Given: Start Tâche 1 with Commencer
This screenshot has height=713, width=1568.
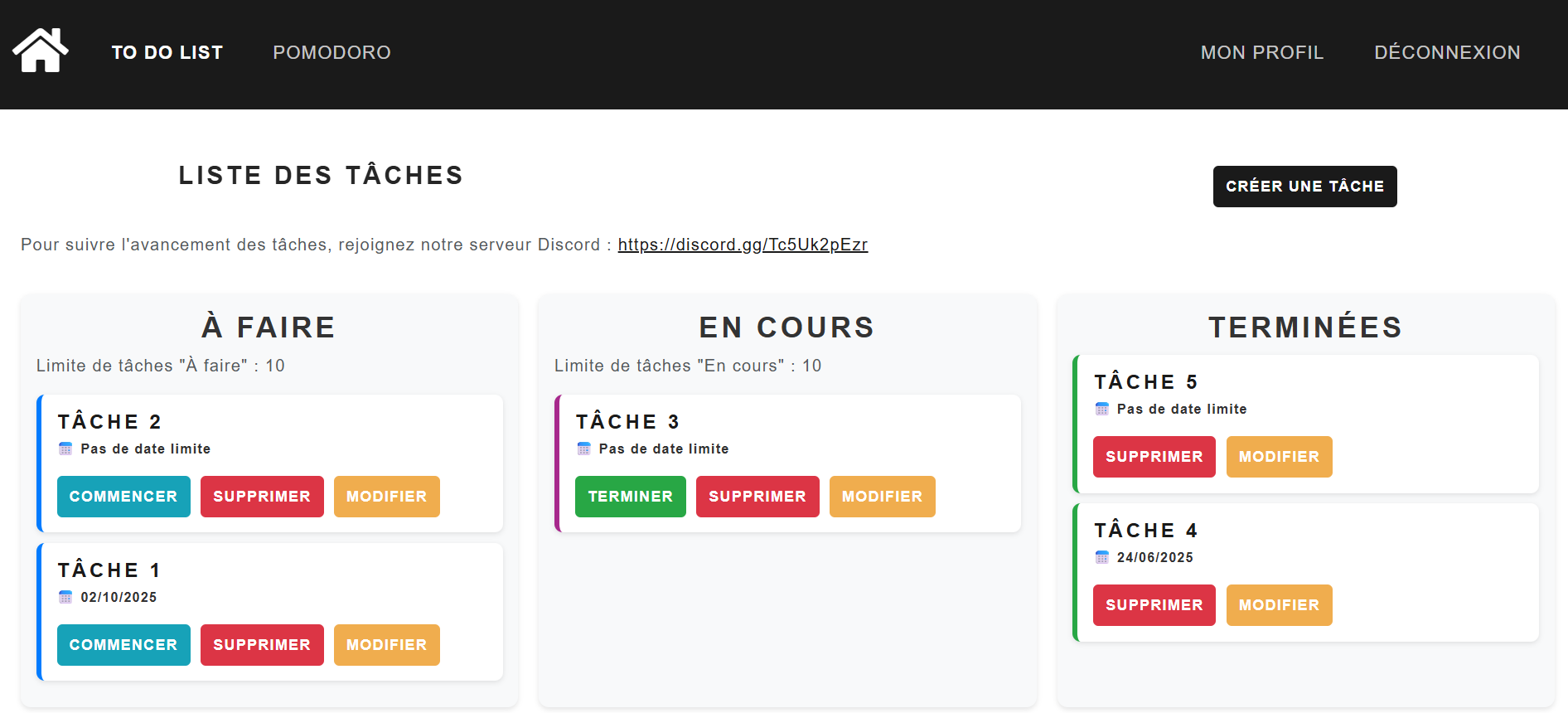Looking at the screenshot, I should click(x=123, y=645).
